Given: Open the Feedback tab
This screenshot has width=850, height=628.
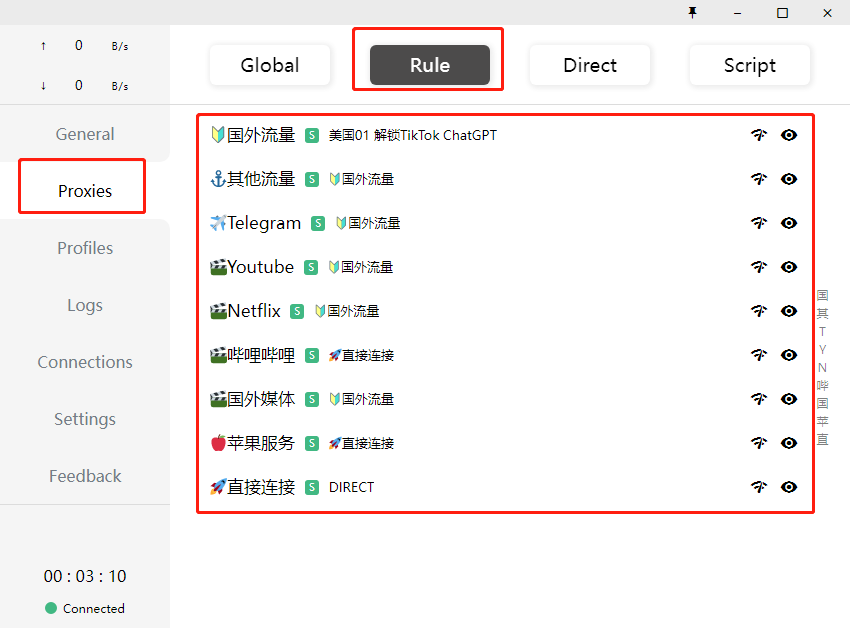Looking at the screenshot, I should pyautogui.click(x=85, y=476).
